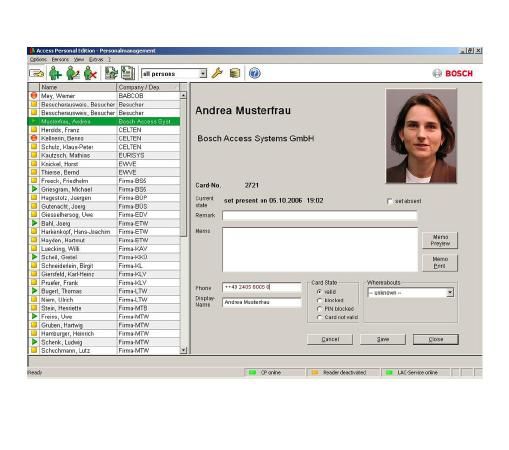Click the yellow database icon in toolbar

235,73
